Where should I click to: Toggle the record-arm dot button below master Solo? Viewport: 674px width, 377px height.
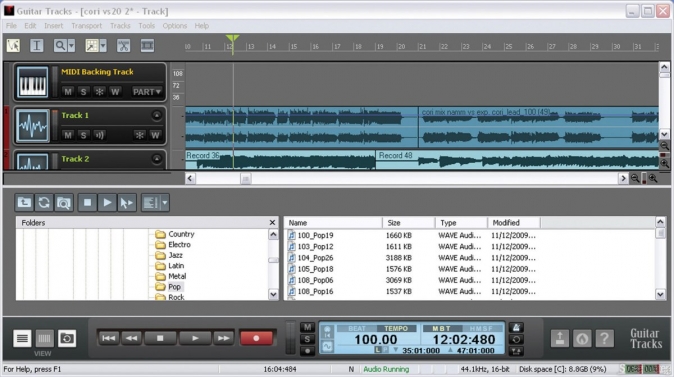[x=307, y=351]
